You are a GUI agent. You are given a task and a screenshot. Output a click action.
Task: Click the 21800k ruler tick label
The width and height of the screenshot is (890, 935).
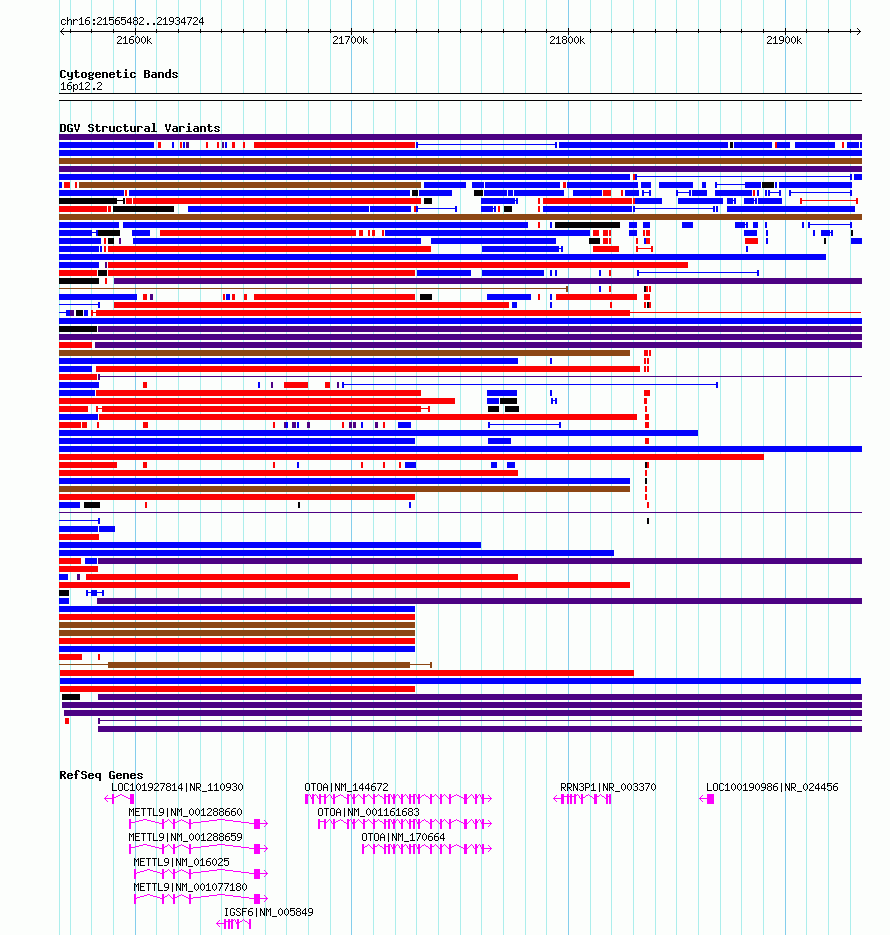pos(567,41)
